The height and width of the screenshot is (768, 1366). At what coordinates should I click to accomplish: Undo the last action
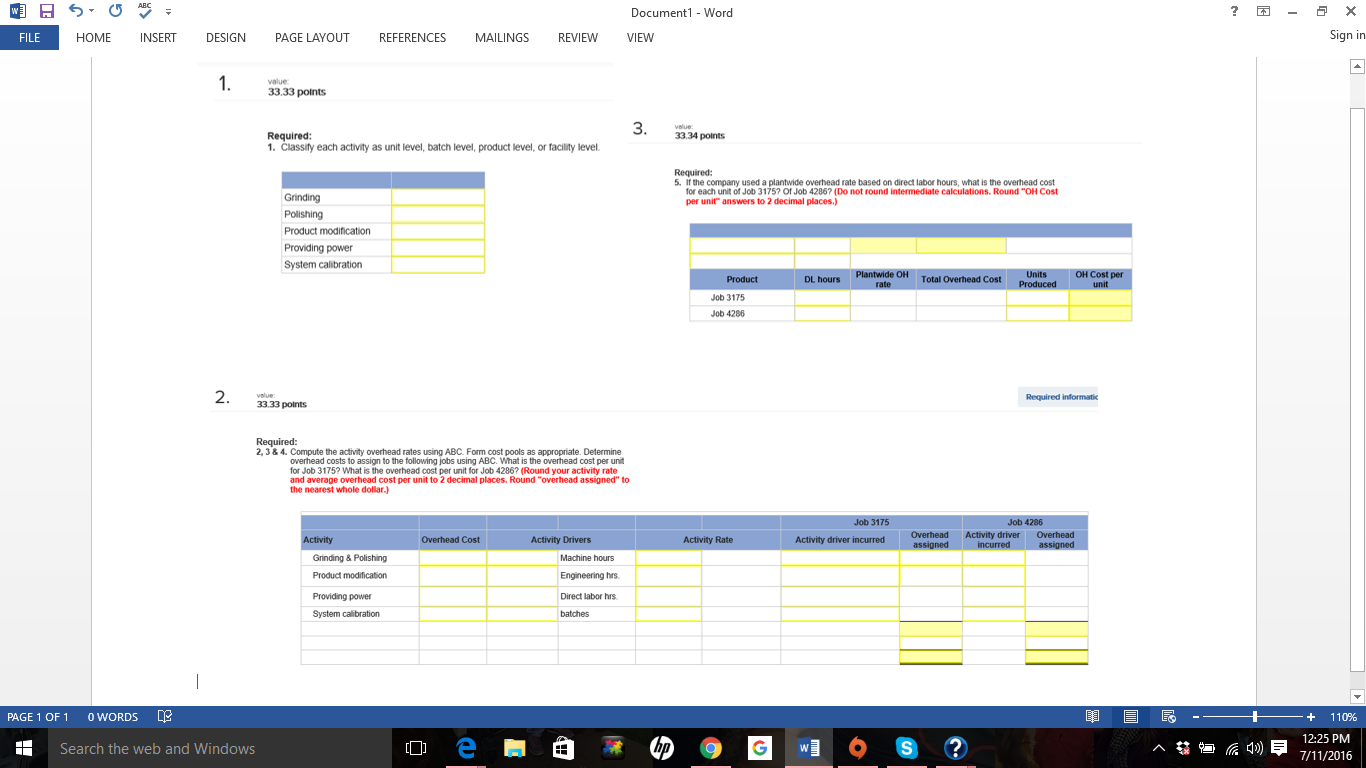click(76, 12)
